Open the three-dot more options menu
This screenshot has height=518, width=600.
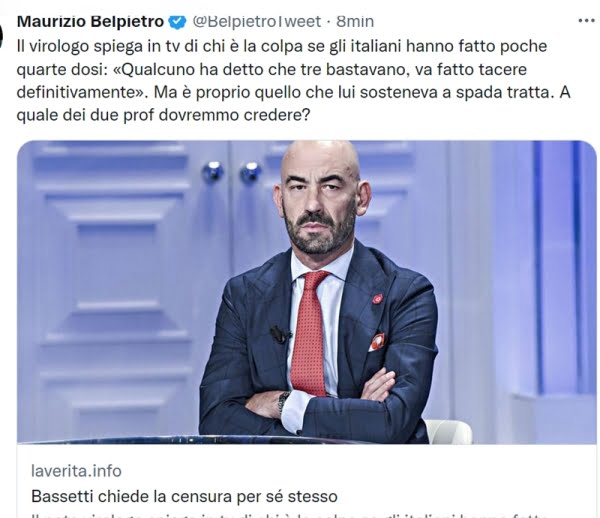coord(586,21)
